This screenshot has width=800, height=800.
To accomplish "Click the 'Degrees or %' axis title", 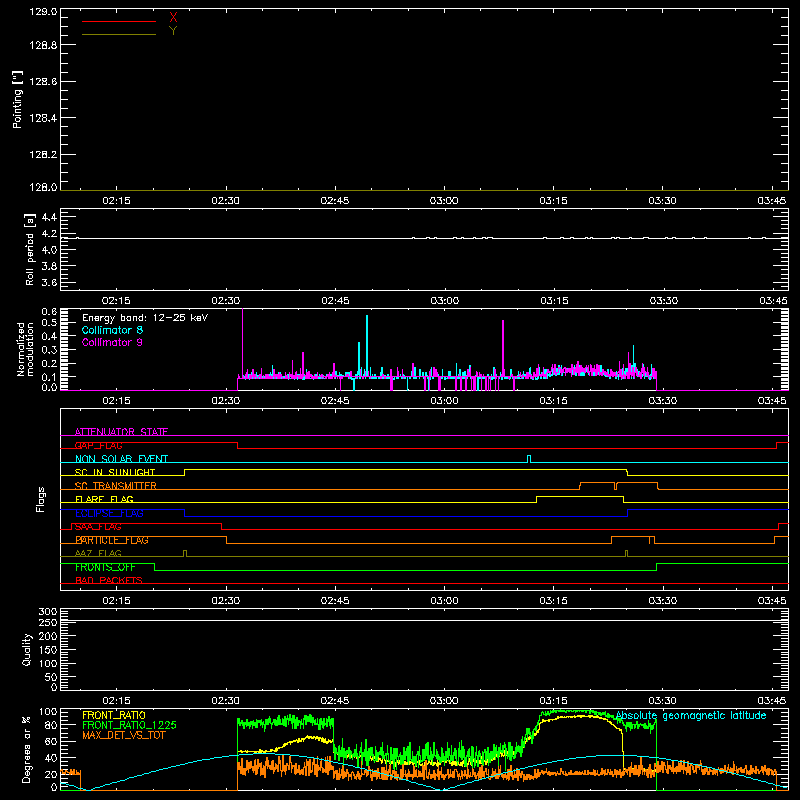I will [x=27, y=749].
